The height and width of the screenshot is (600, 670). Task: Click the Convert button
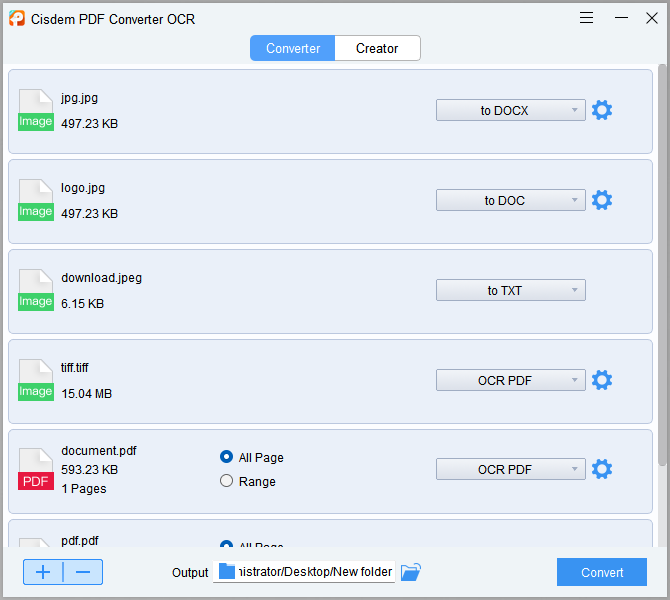click(602, 572)
